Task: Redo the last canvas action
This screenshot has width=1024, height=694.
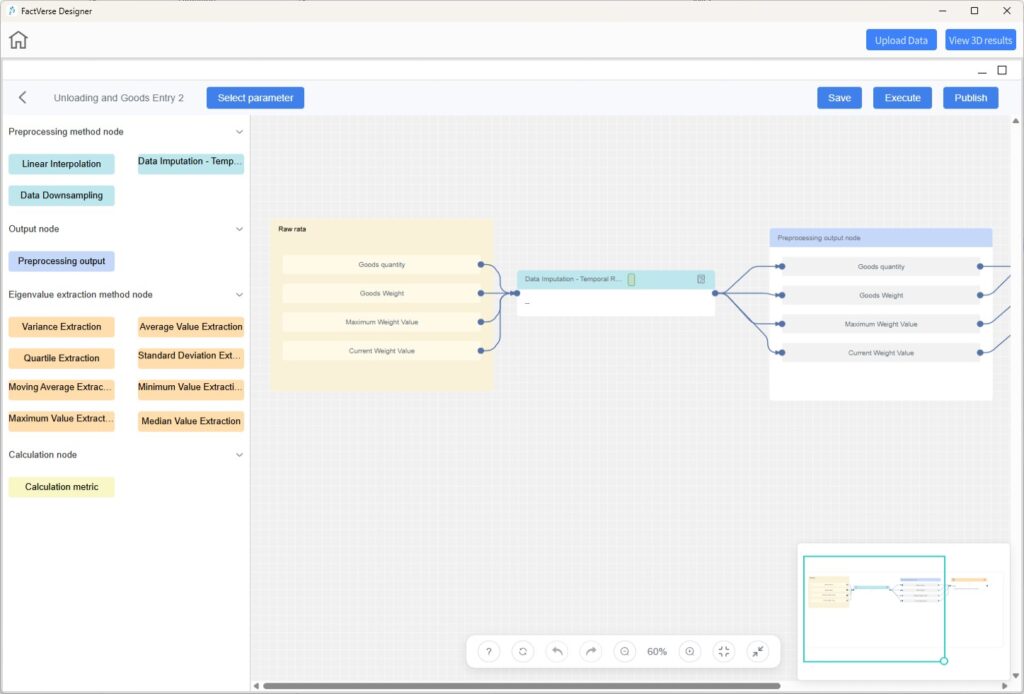Action: (x=591, y=651)
